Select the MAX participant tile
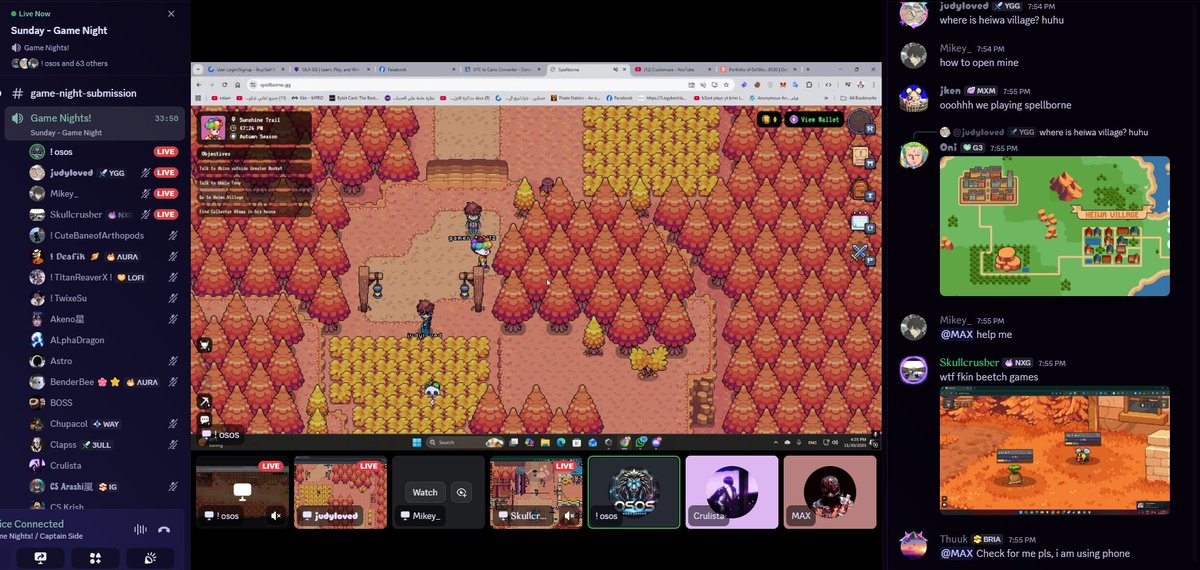This screenshot has height=570, width=1200. pos(830,492)
